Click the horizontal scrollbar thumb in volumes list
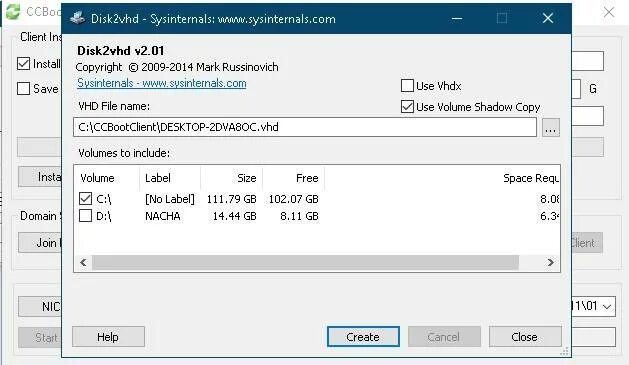 pyautogui.click(x=305, y=262)
